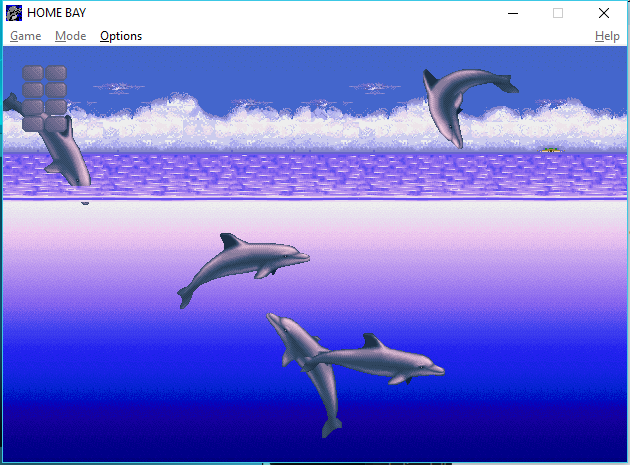Click the dolphin diving behind the grey blocks

66,155
